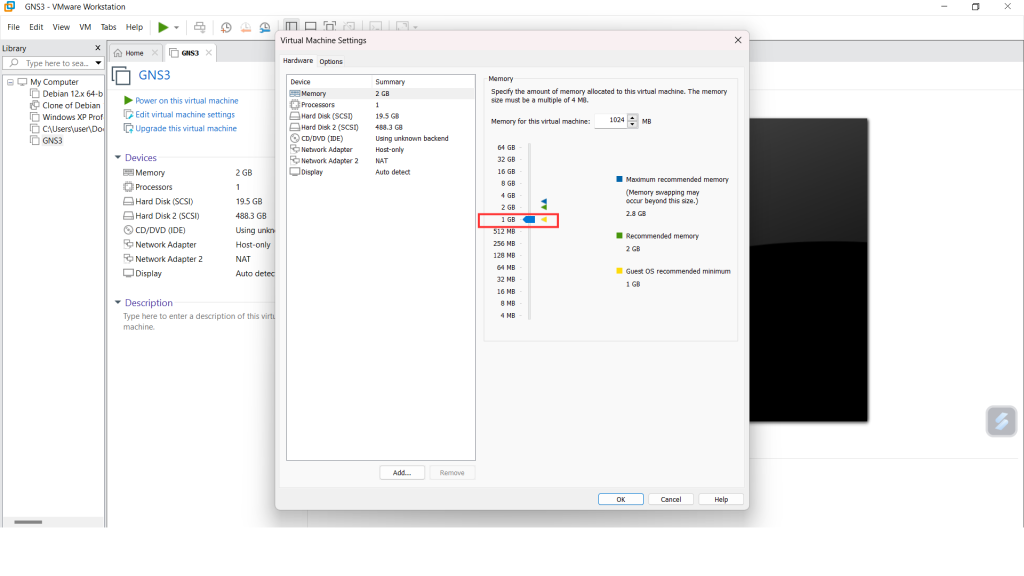
Task: Select the Display device in hardware list
Action: tap(312, 172)
